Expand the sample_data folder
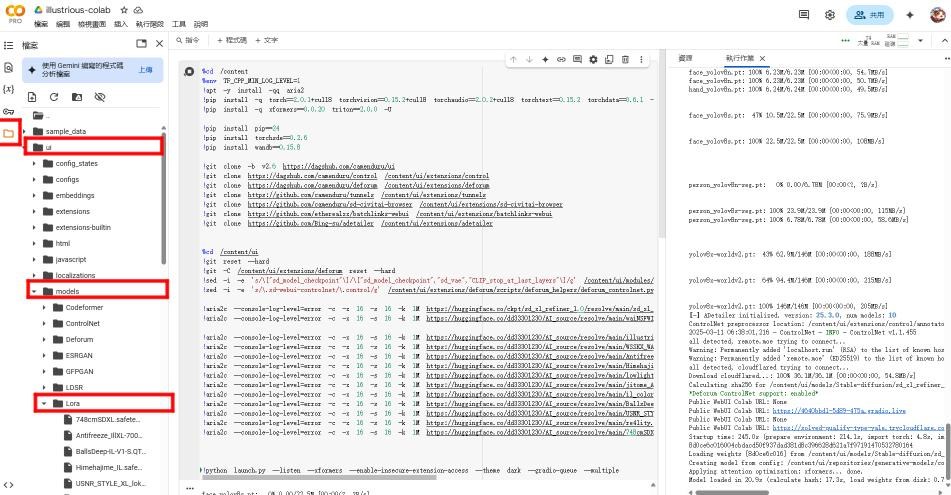 (x=25, y=131)
